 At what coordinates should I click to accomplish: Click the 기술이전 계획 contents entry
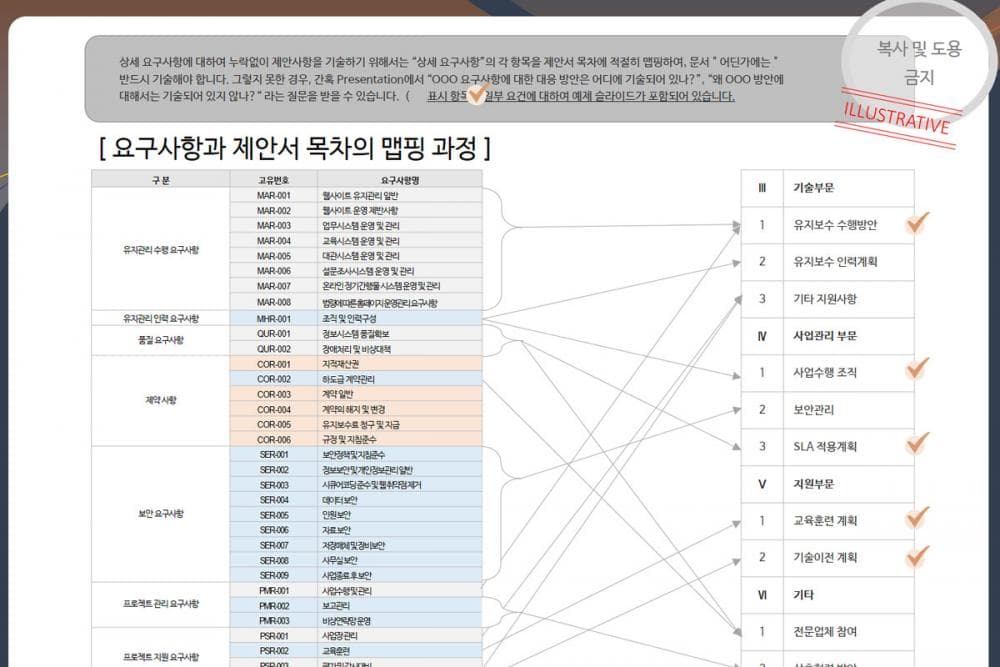click(825, 557)
